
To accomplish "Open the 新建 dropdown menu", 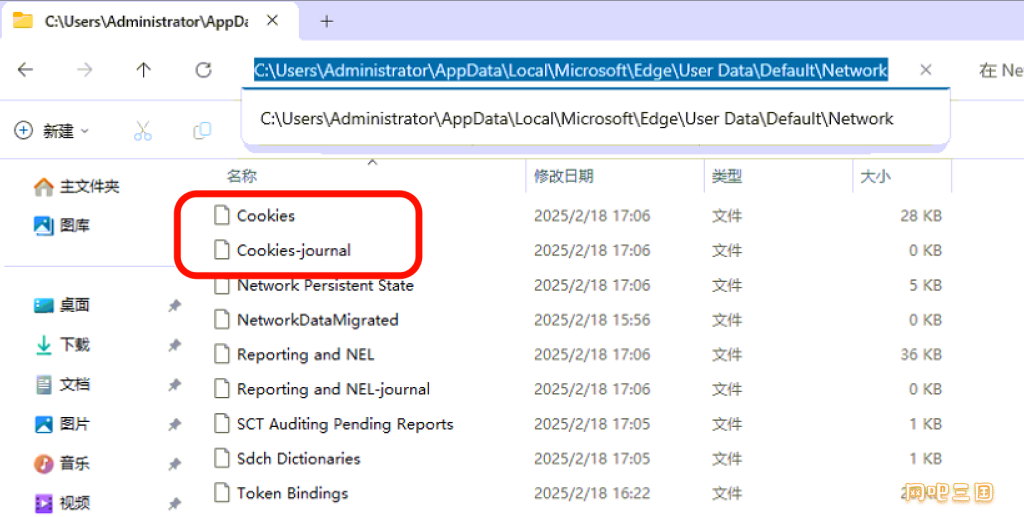I will [52, 131].
